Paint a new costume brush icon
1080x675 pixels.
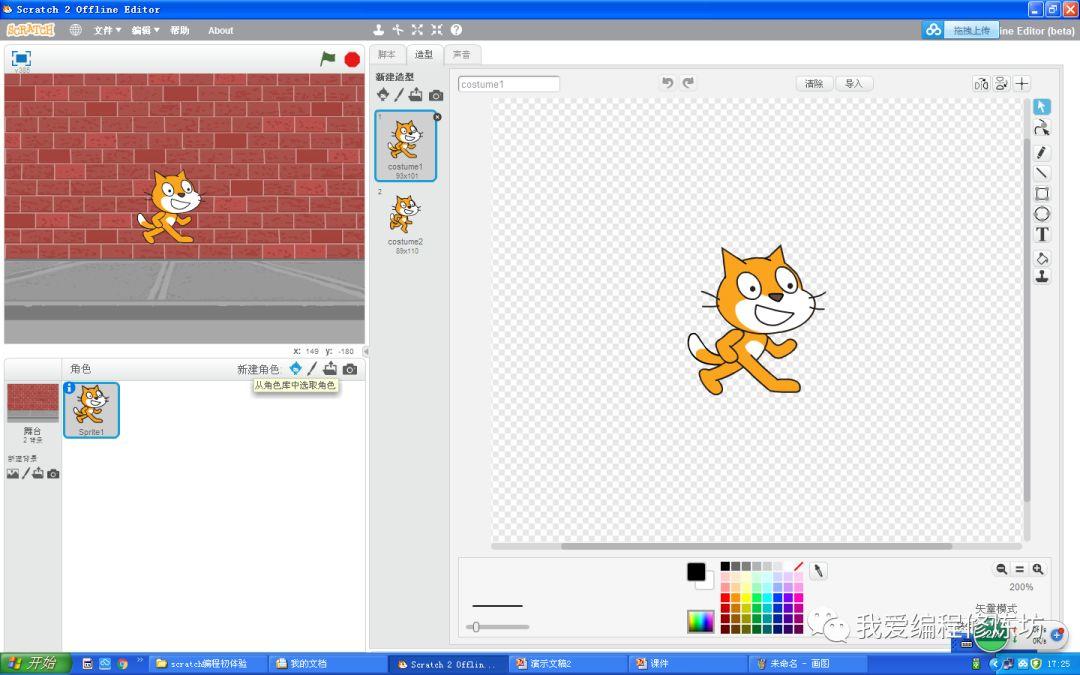[x=399, y=95]
